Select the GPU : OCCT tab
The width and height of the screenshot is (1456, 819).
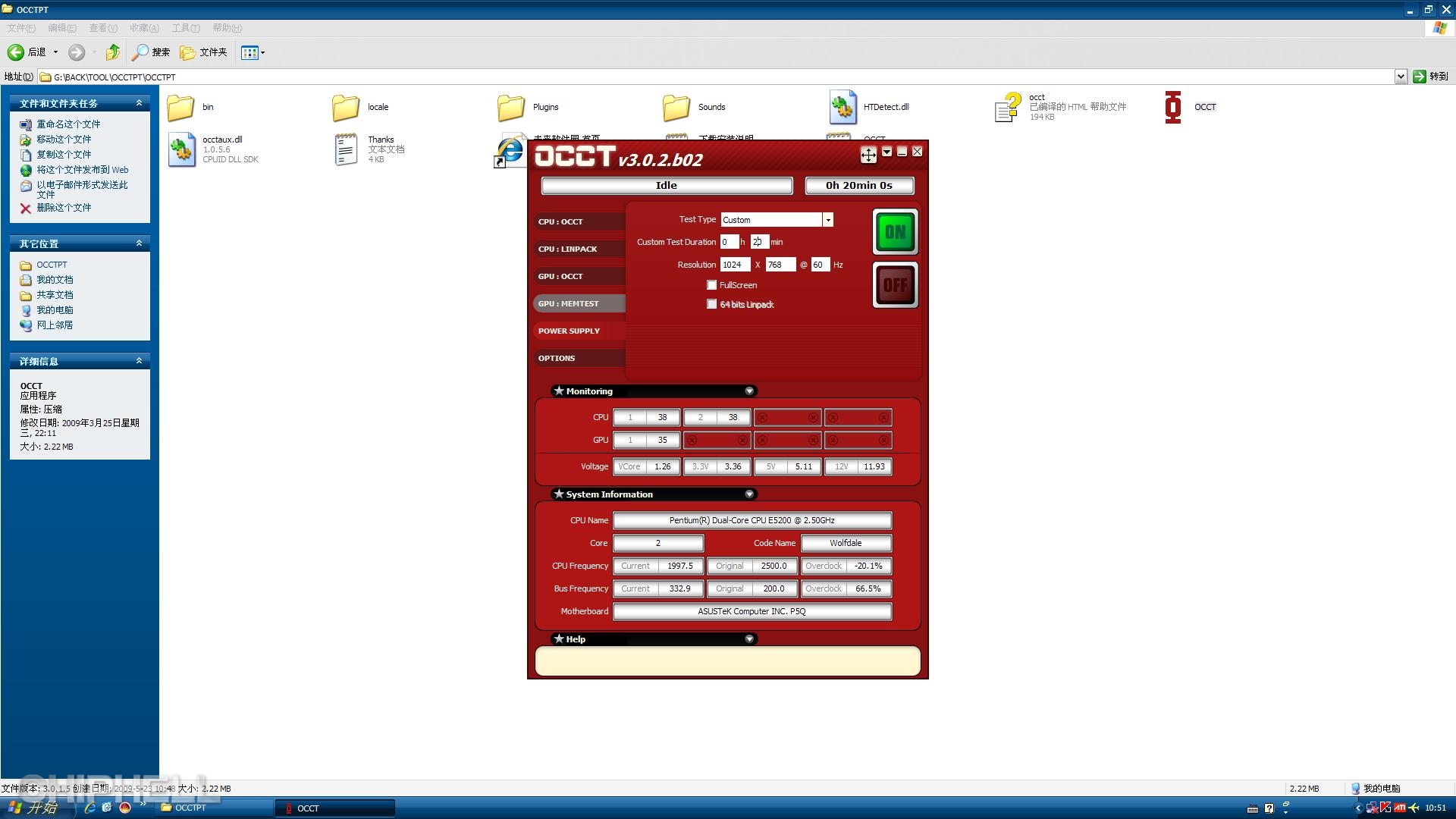(x=579, y=276)
